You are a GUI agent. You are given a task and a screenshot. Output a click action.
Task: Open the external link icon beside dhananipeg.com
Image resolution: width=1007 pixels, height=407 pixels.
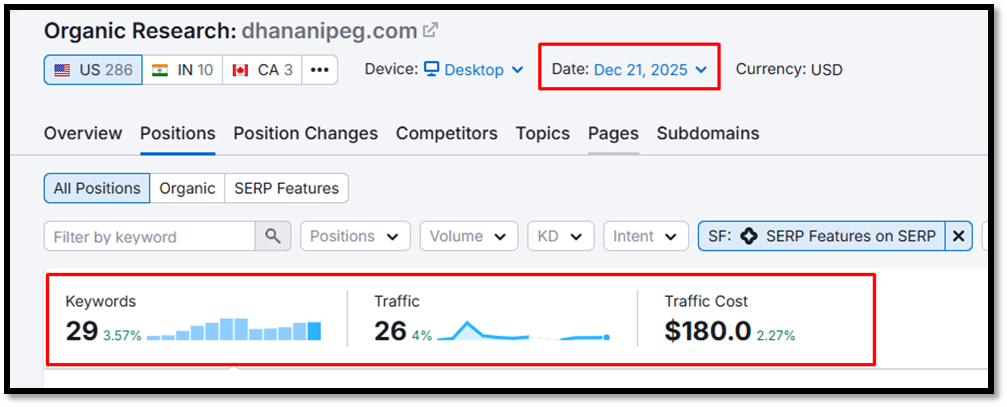click(430, 31)
